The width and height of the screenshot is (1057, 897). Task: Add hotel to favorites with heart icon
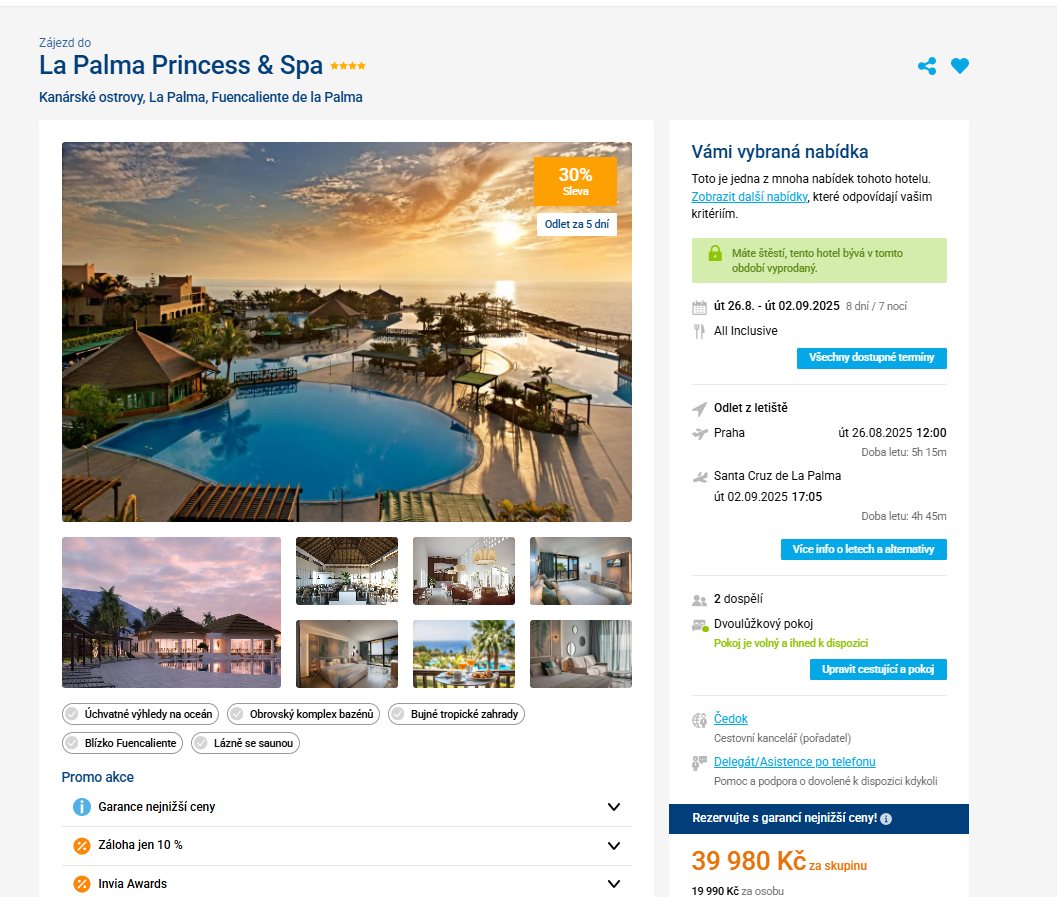pyautogui.click(x=960, y=66)
